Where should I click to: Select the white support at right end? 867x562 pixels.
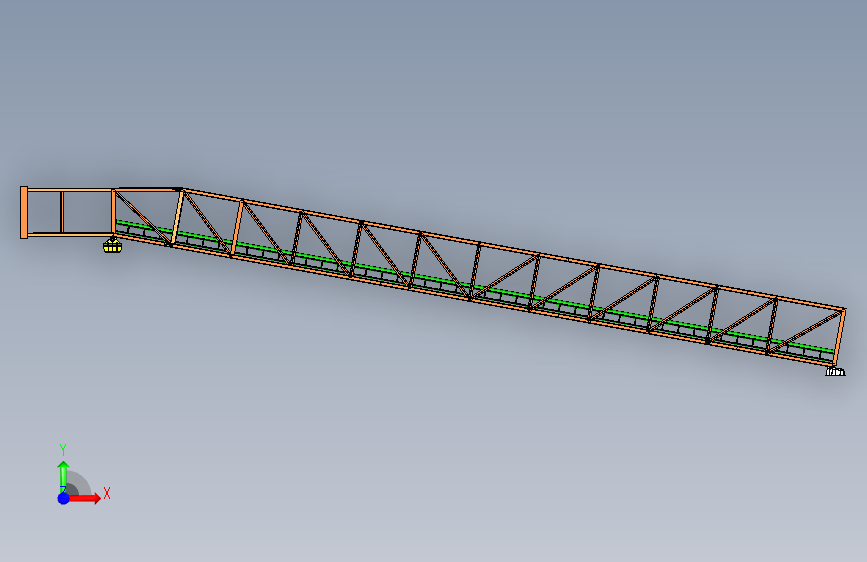tap(835, 372)
